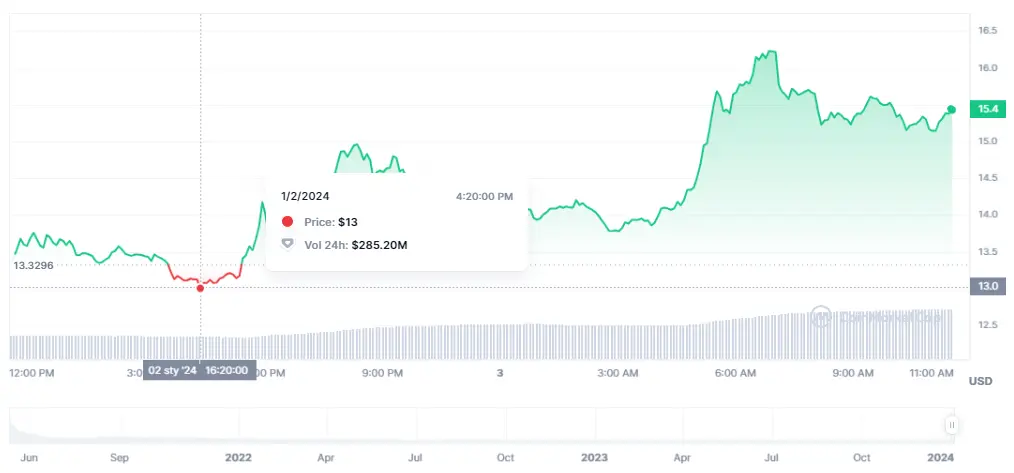The width and height of the screenshot is (1014, 473).
Task: Grab the range navigator handle at right edge
Action: [951, 425]
